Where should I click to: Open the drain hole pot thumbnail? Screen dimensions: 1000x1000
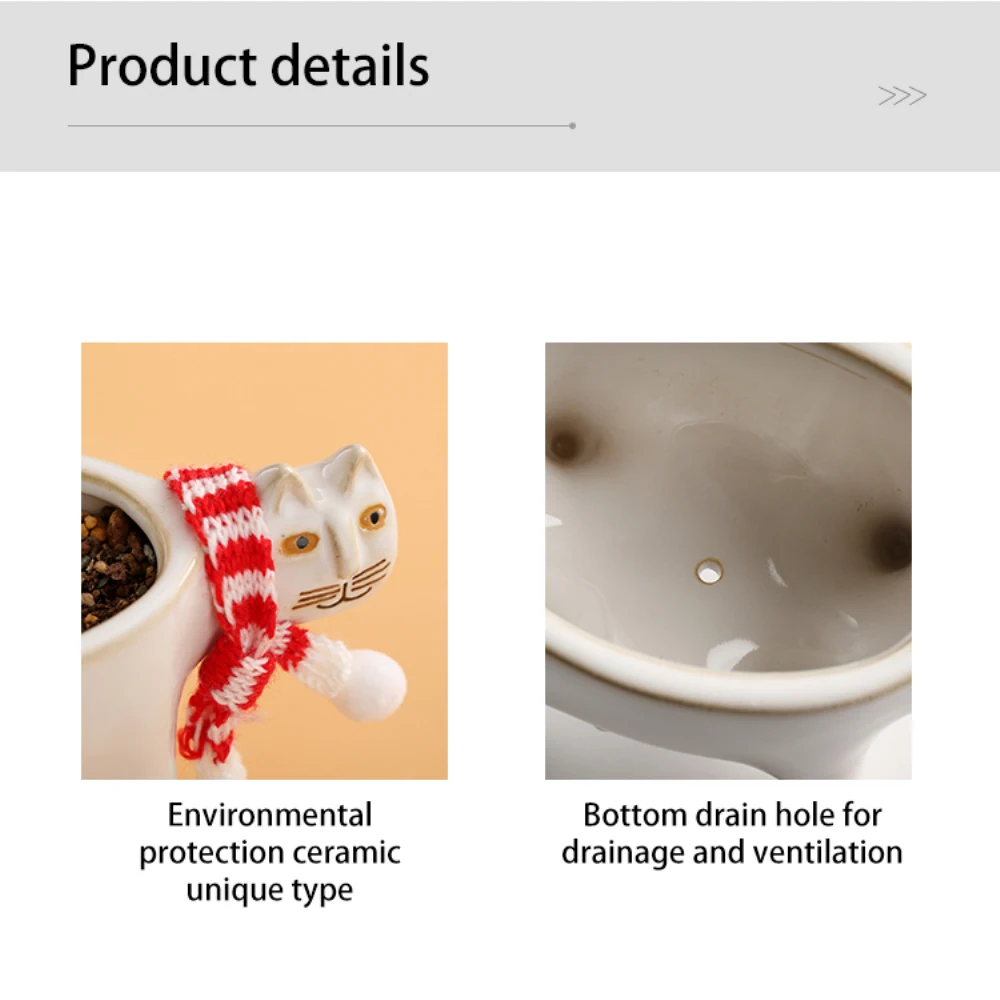728,561
